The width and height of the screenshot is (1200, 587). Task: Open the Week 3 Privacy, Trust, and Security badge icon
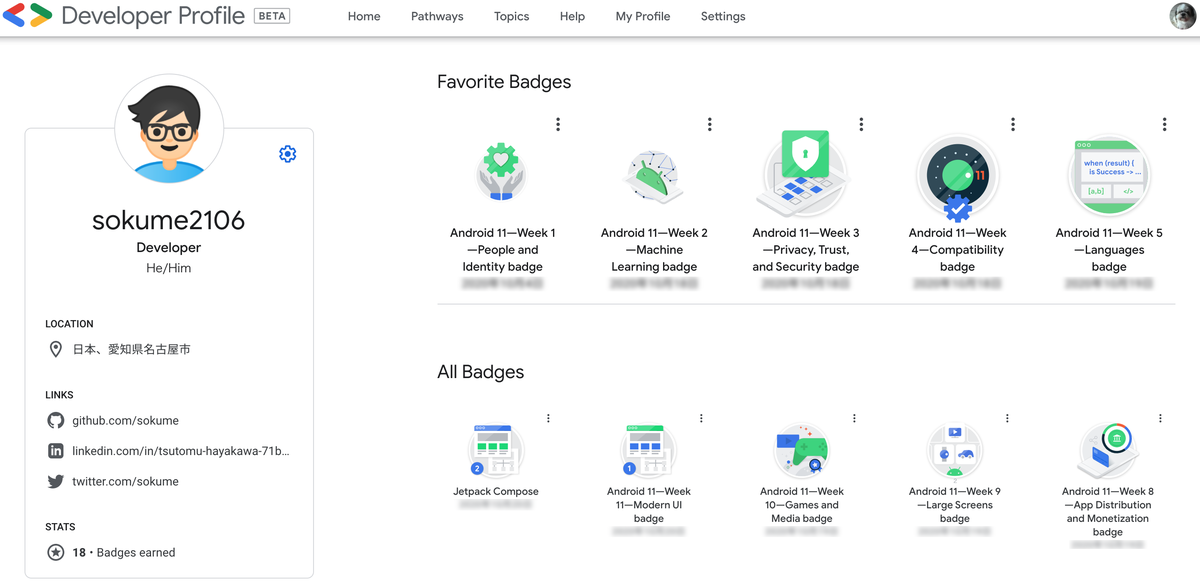[805, 173]
